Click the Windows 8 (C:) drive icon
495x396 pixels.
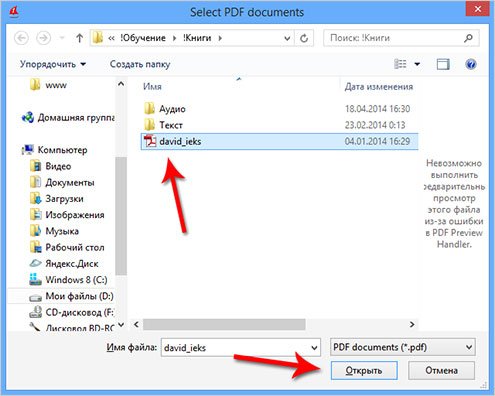coord(35,279)
